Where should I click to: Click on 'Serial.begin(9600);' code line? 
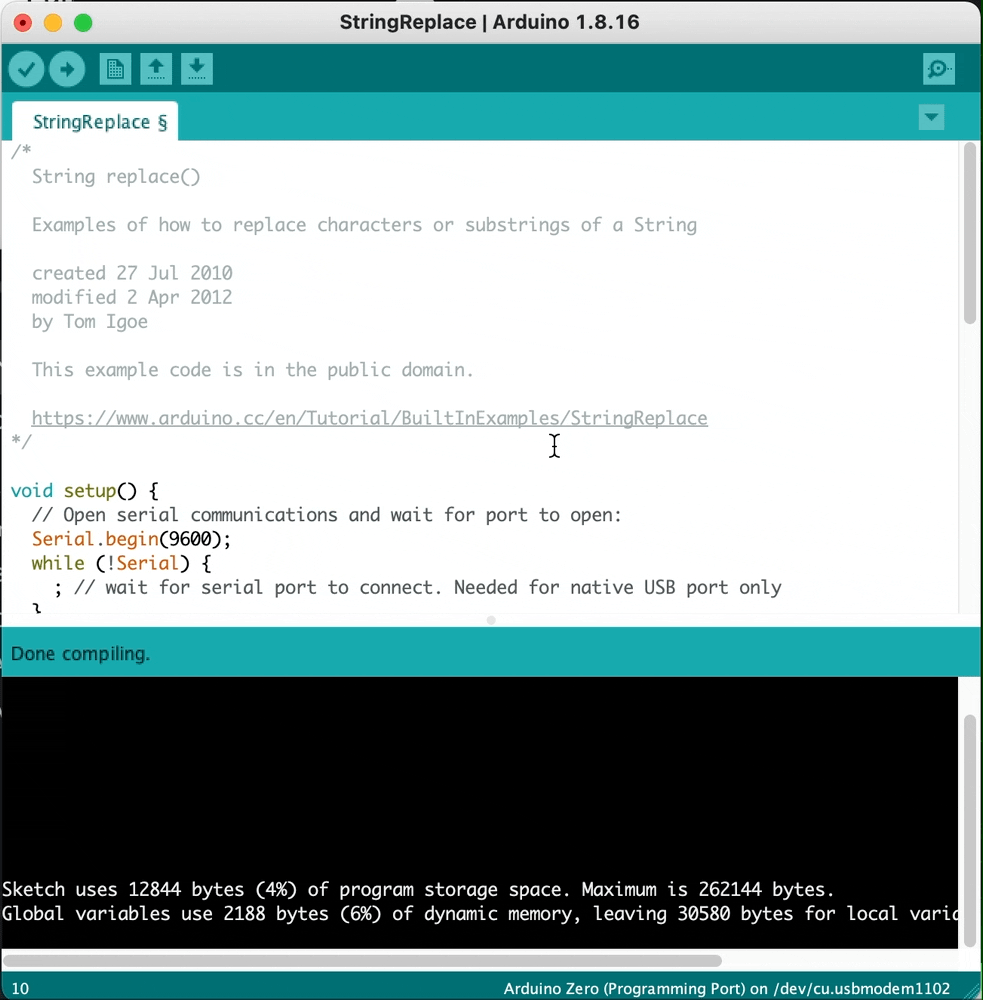[131, 540]
